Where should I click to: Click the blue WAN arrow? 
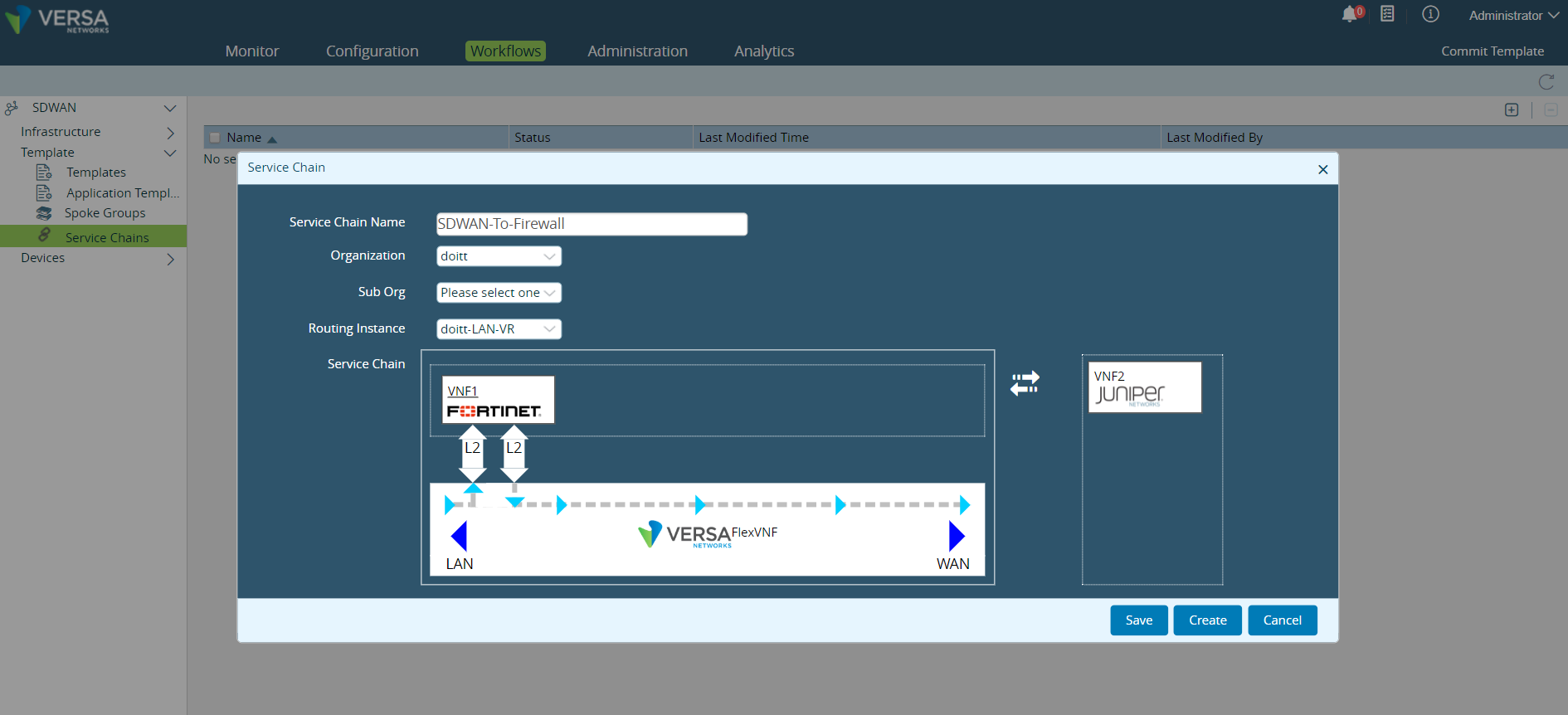(x=957, y=536)
